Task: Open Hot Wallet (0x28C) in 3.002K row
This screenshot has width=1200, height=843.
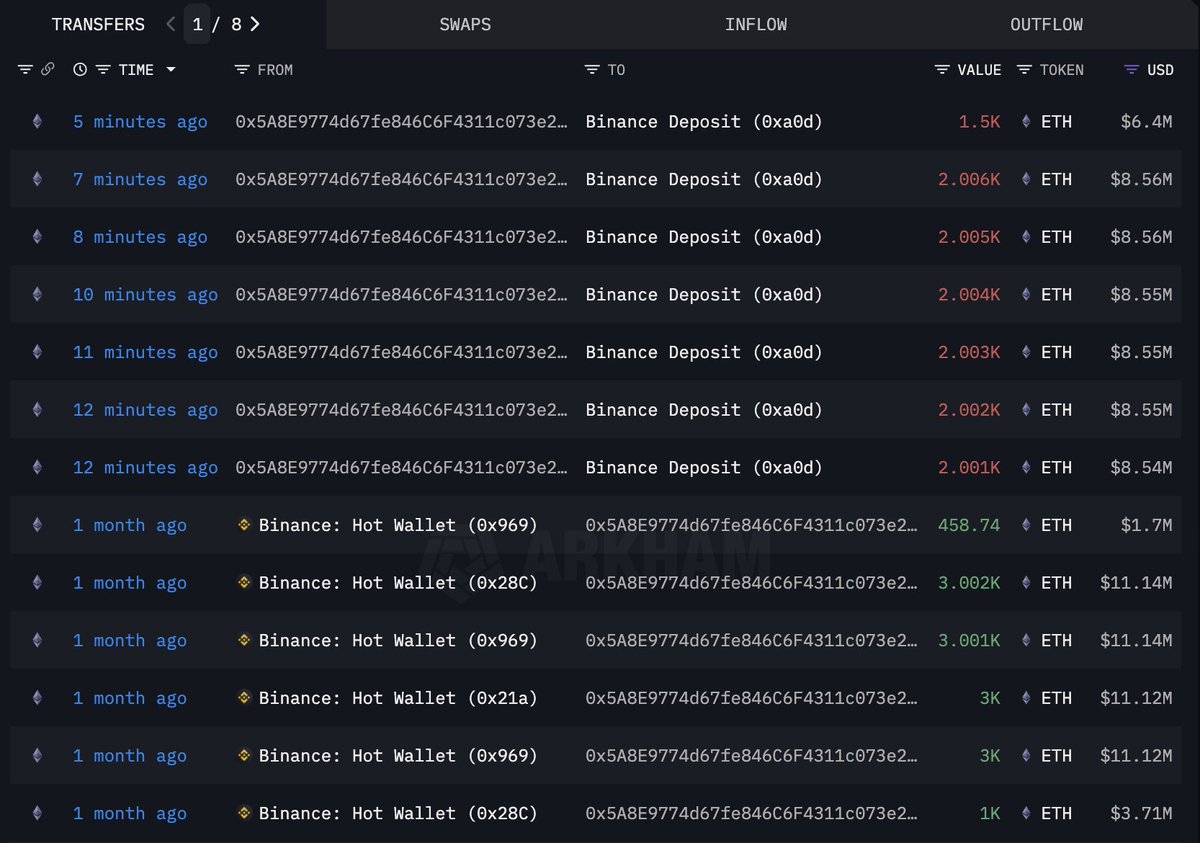Action: [398, 583]
